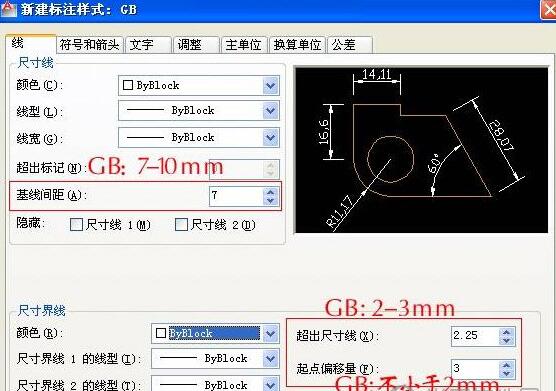Open the 换算单位 tab
The width and height of the screenshot is (556, 391).
(297, 45)
